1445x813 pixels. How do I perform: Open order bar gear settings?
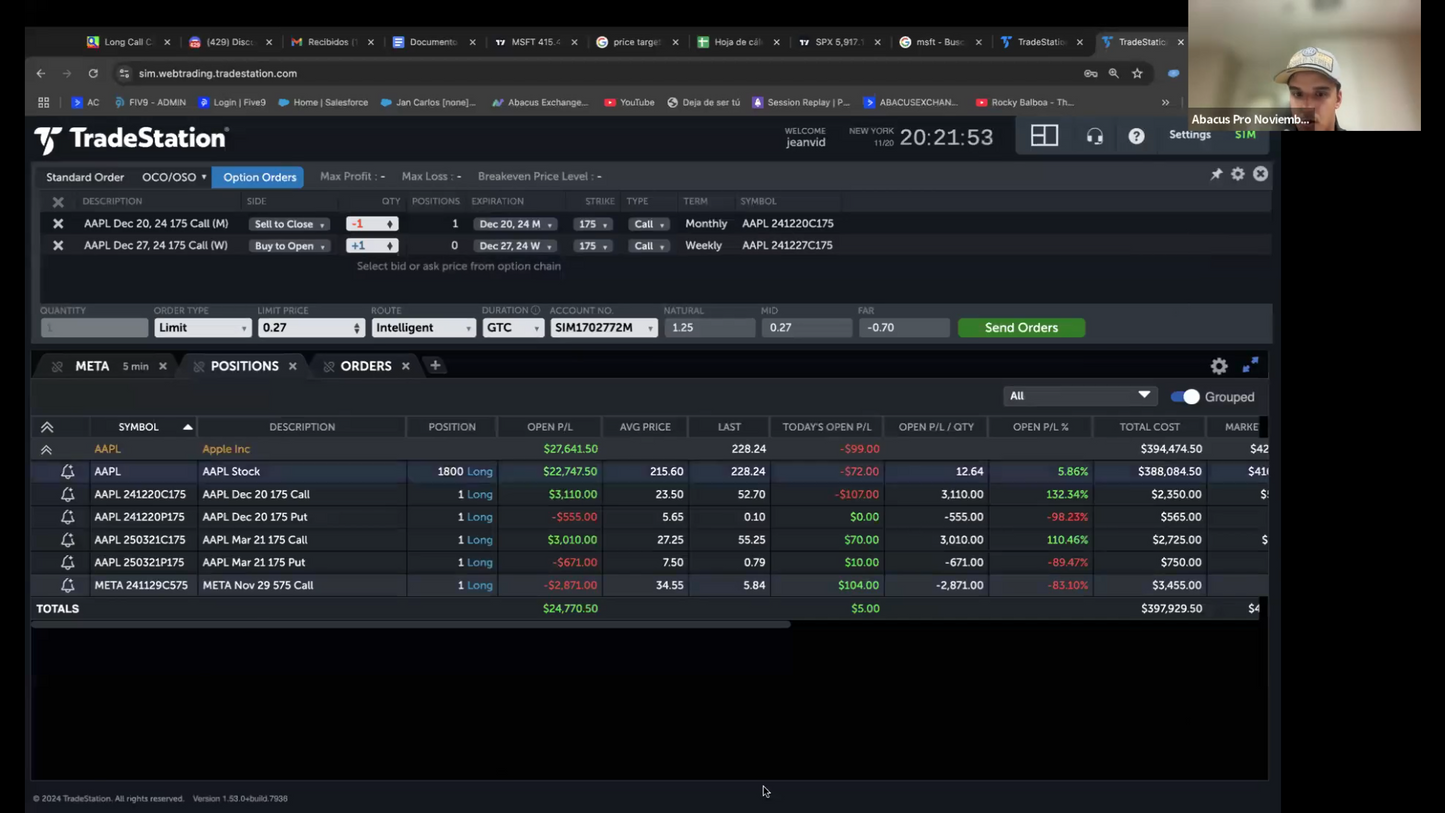[1238, 174]
